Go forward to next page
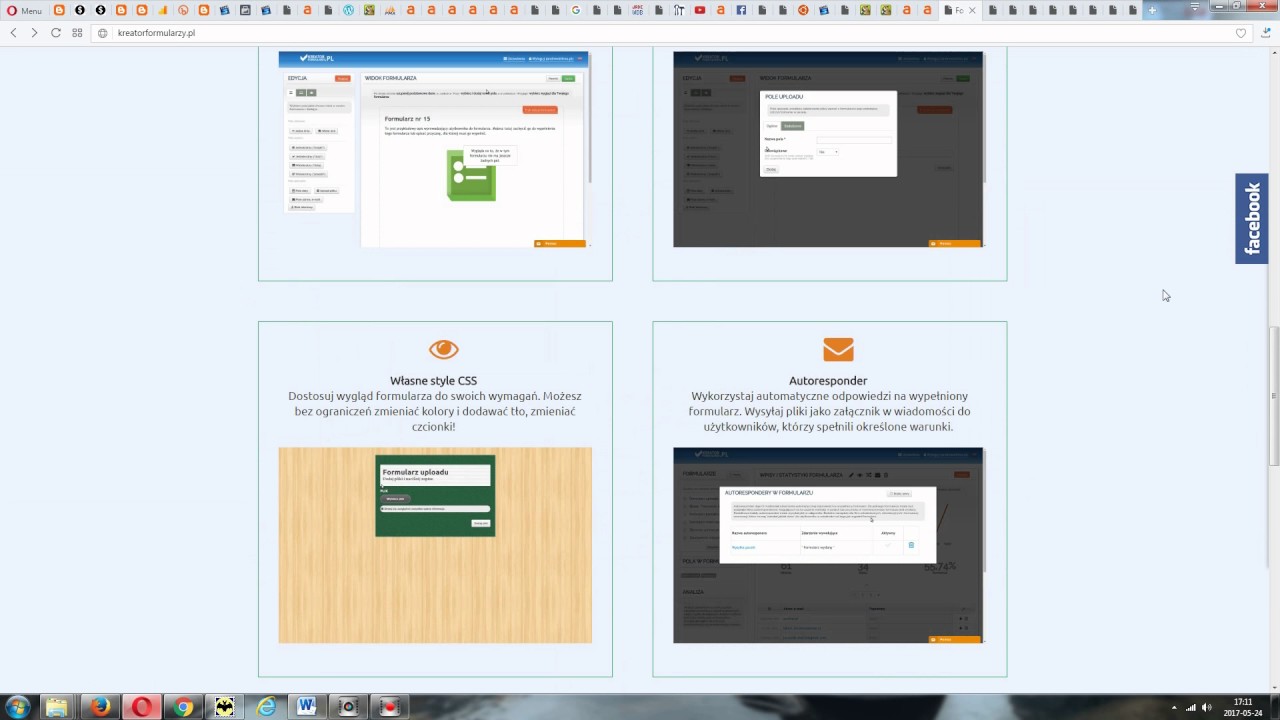1280x720 pixels. [34, 33]
